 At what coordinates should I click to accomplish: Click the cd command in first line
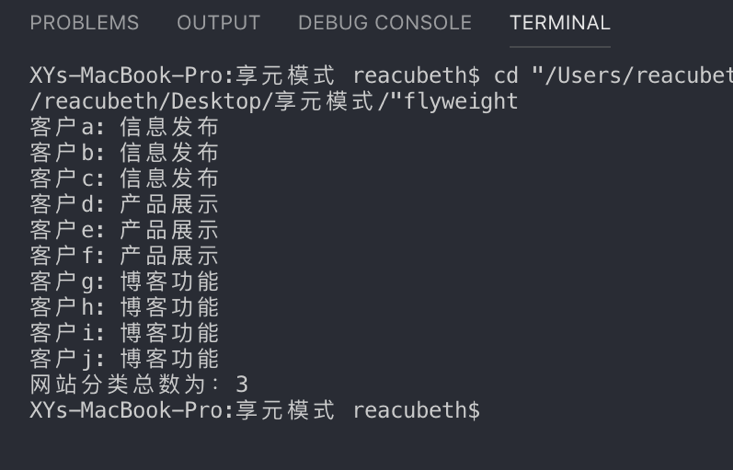506,76
